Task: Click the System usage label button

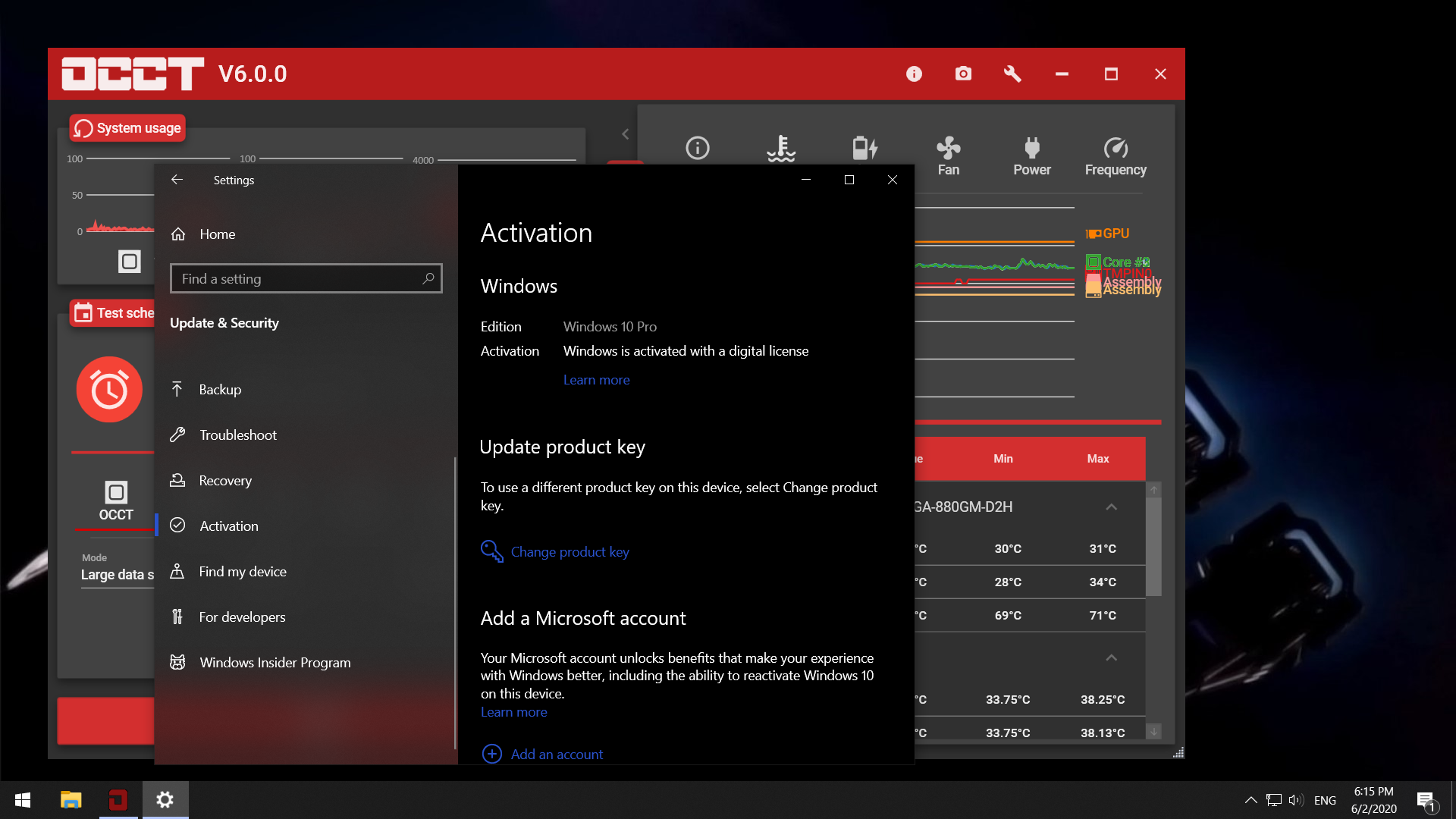Action: [x=127, y=128]
